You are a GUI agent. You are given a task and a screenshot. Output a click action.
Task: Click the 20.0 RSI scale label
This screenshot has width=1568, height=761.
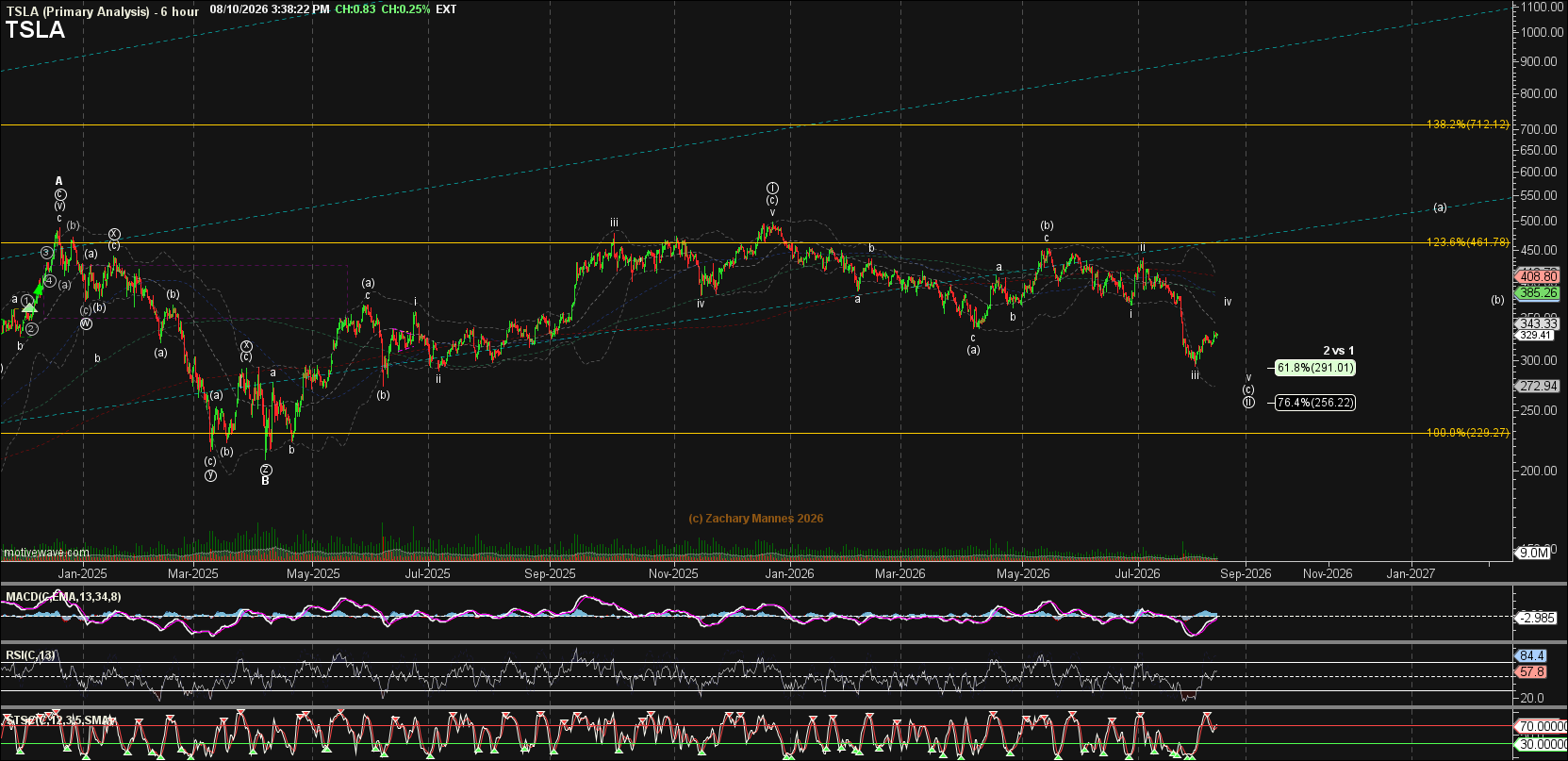click(1532, 698)
